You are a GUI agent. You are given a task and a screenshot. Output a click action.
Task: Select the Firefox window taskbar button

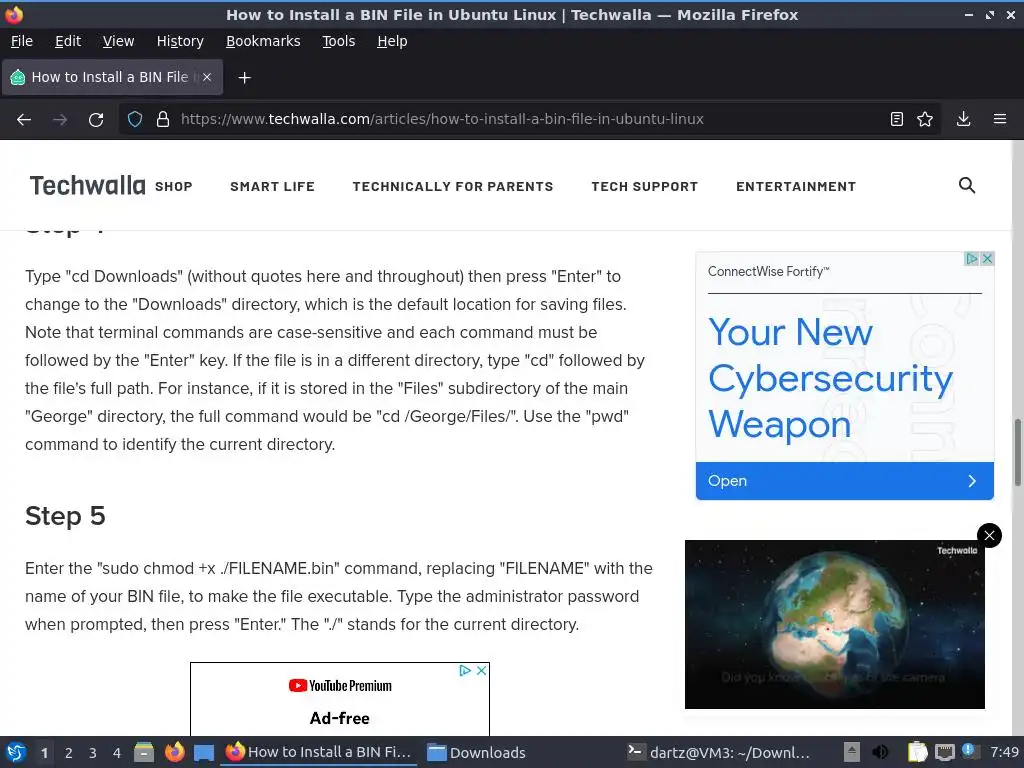319,752
